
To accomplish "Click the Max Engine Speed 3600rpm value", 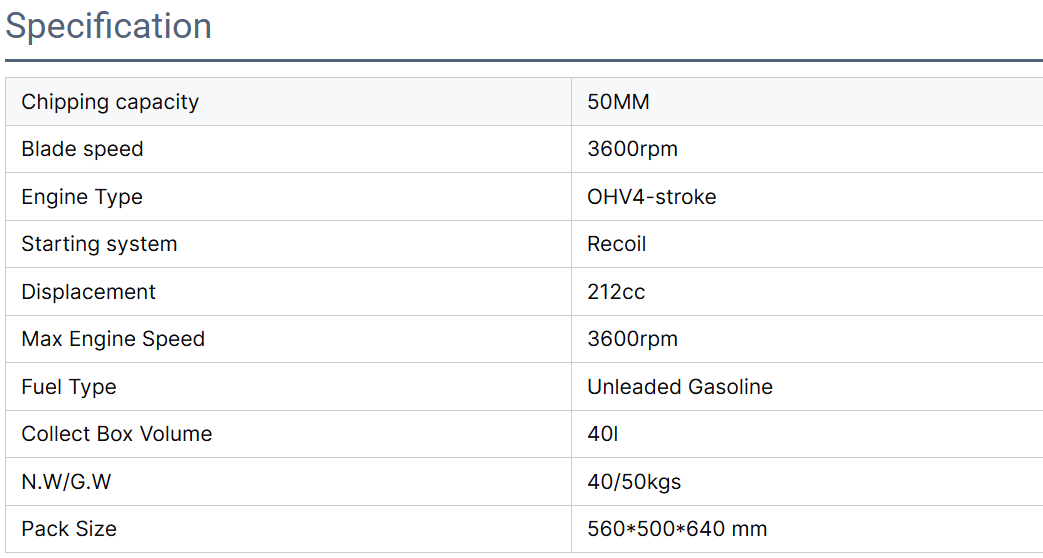I will click(632, 339).
